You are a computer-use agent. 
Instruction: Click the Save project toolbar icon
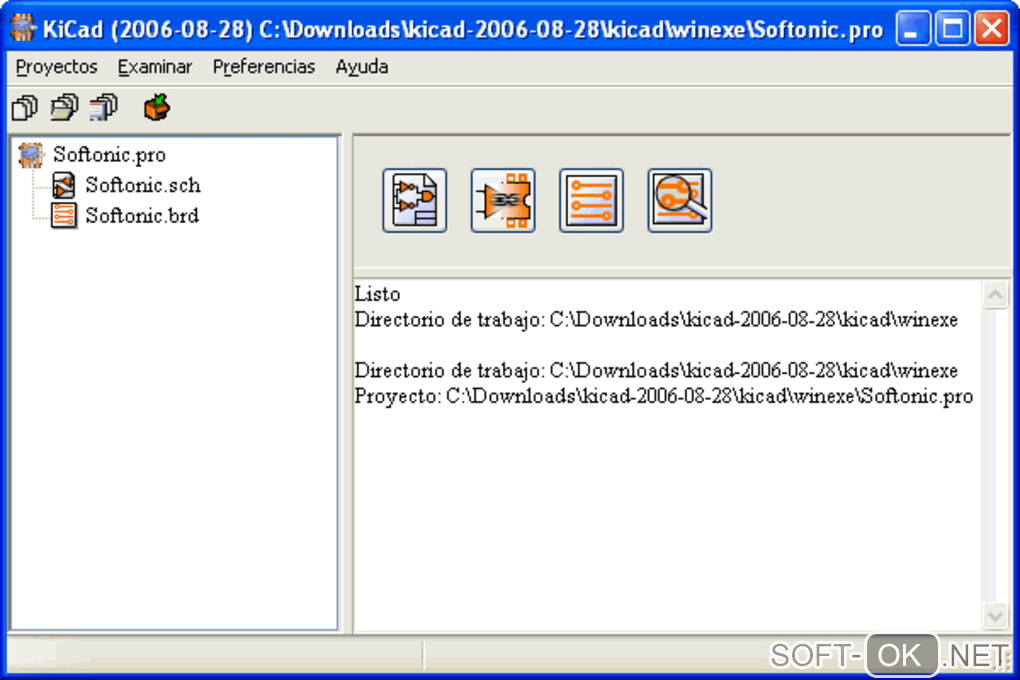[x=103, y=107]
